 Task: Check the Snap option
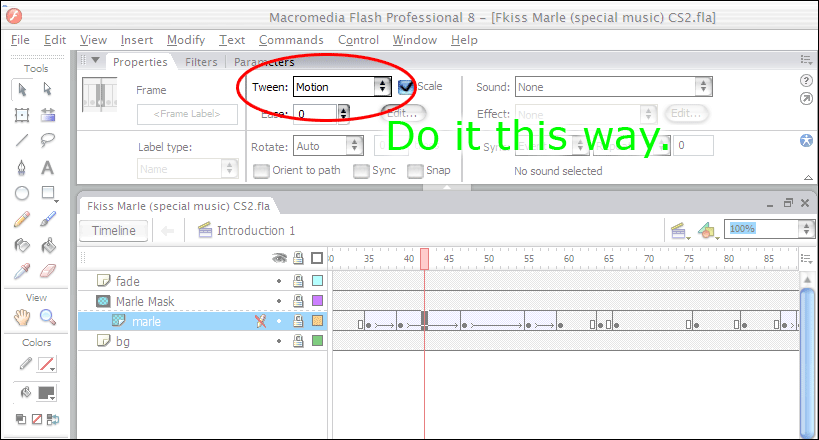414,170
